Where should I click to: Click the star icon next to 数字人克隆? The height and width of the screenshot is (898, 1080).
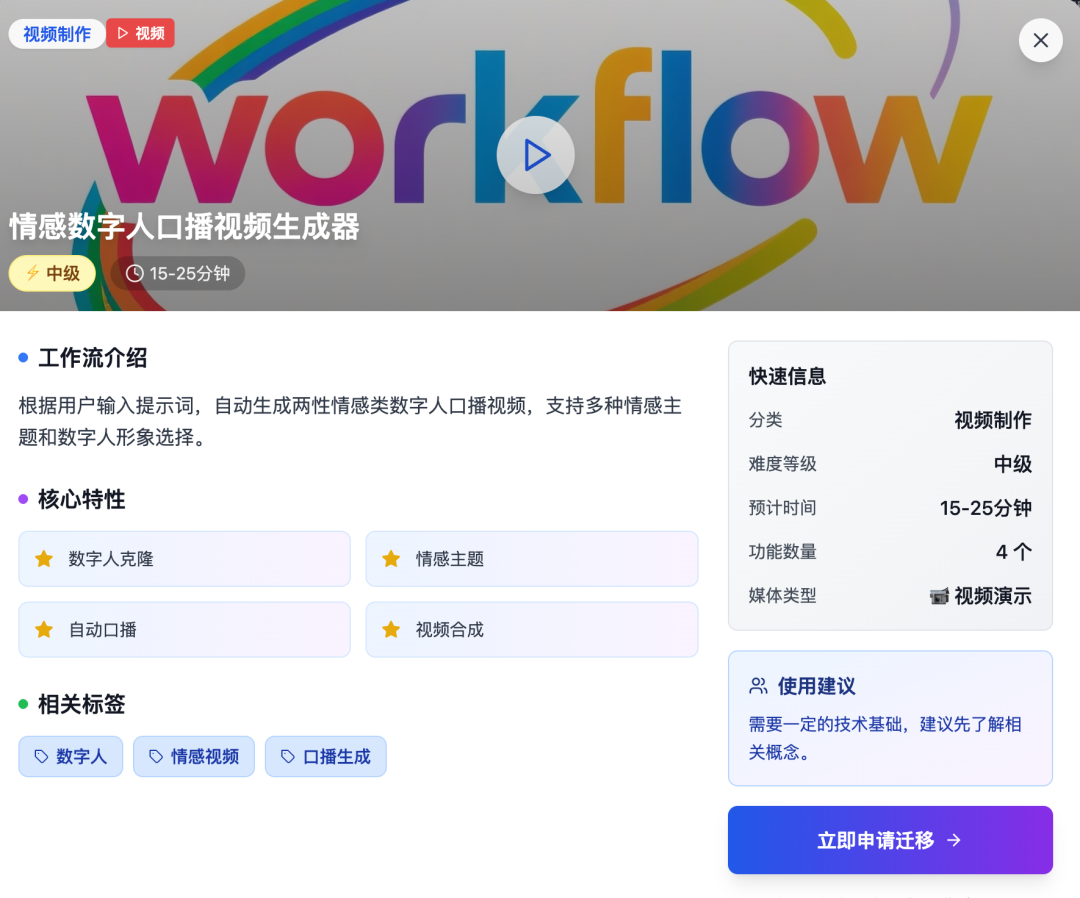click(44, 558)
